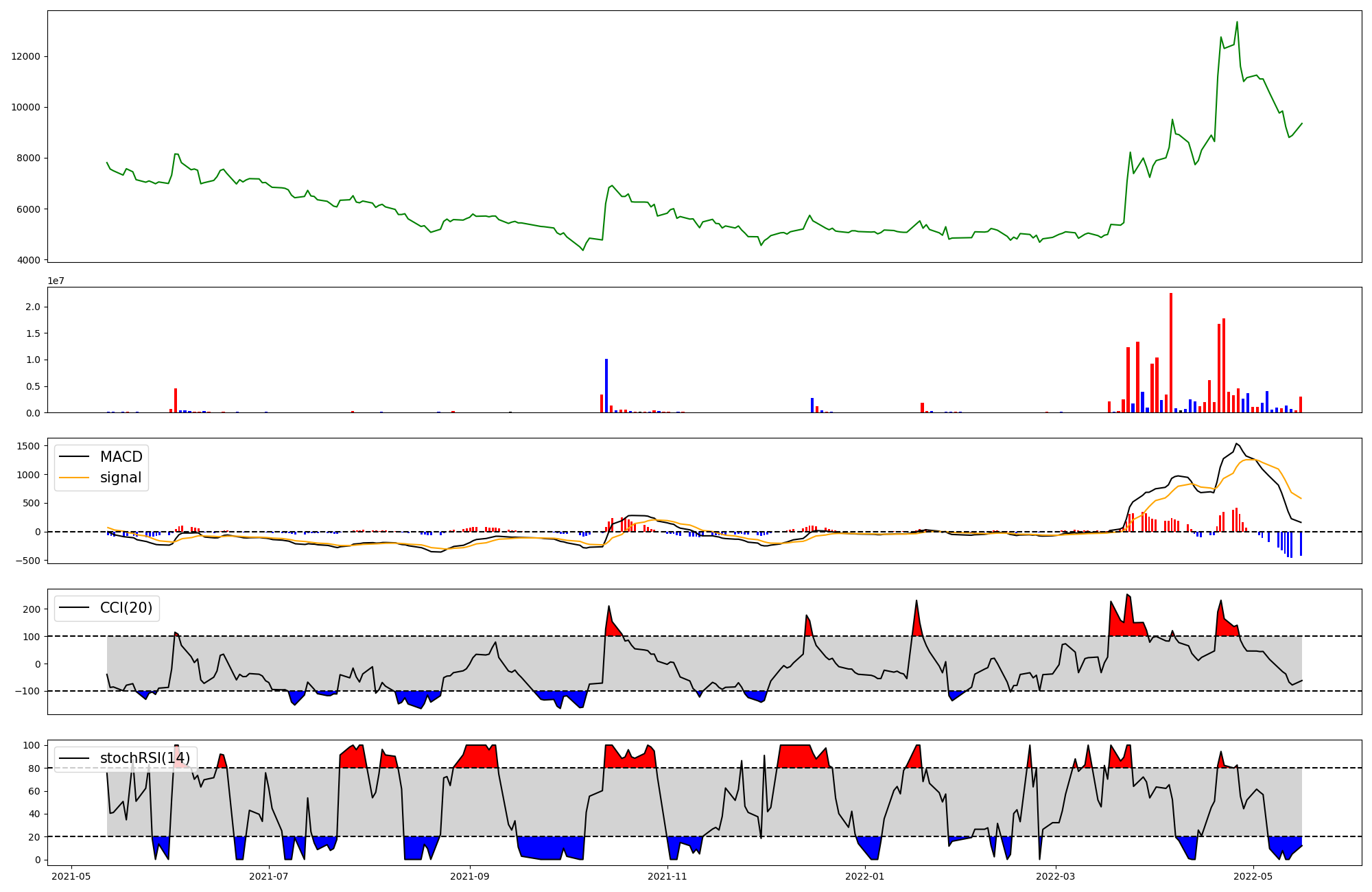Click the 1.5 volume axis tick label
Screen dimensions: 1372x892
tap(34, 333)
